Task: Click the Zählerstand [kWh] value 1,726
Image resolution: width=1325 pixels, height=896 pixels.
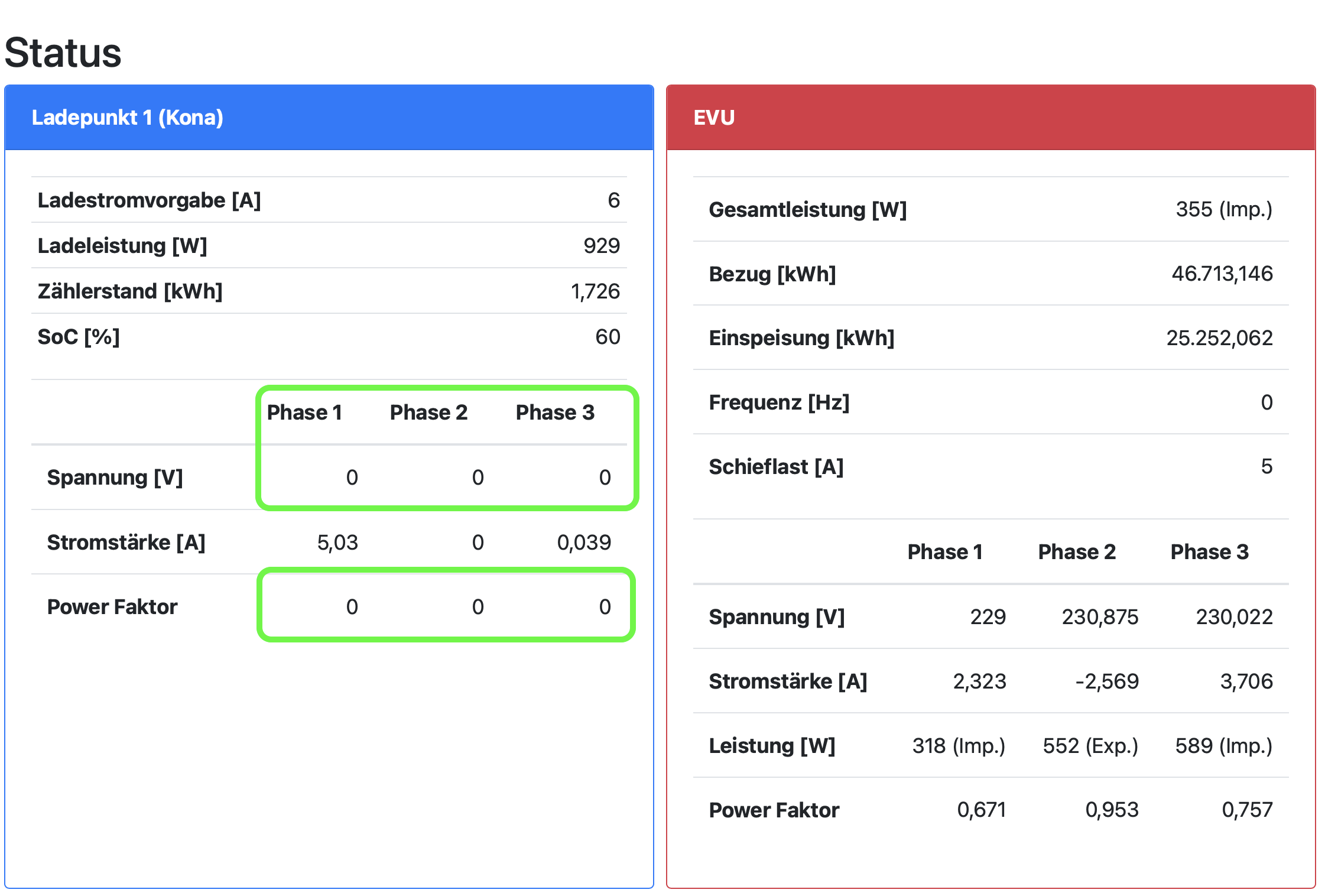Action: pos(595,291)
